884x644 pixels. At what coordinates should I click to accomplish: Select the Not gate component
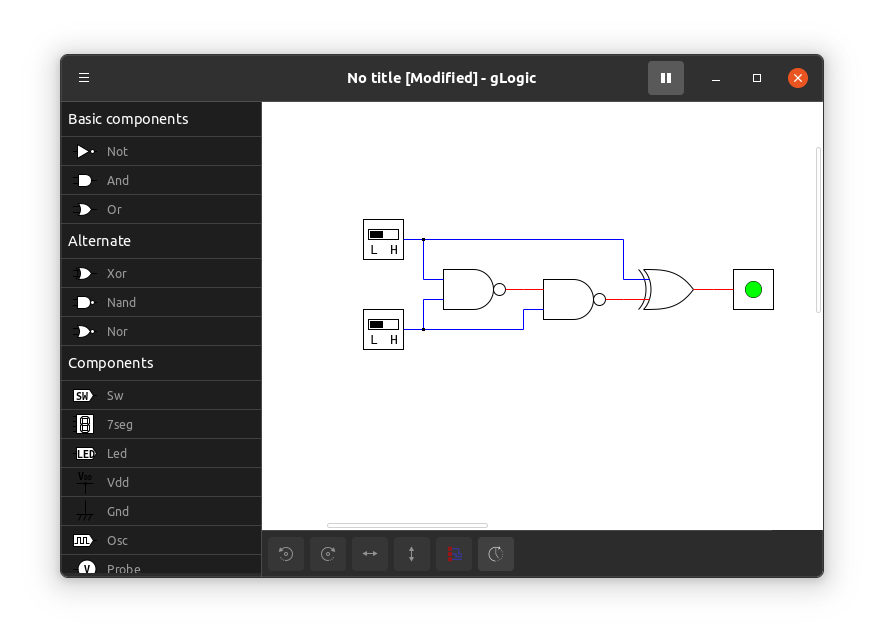[x=161, y=152]
